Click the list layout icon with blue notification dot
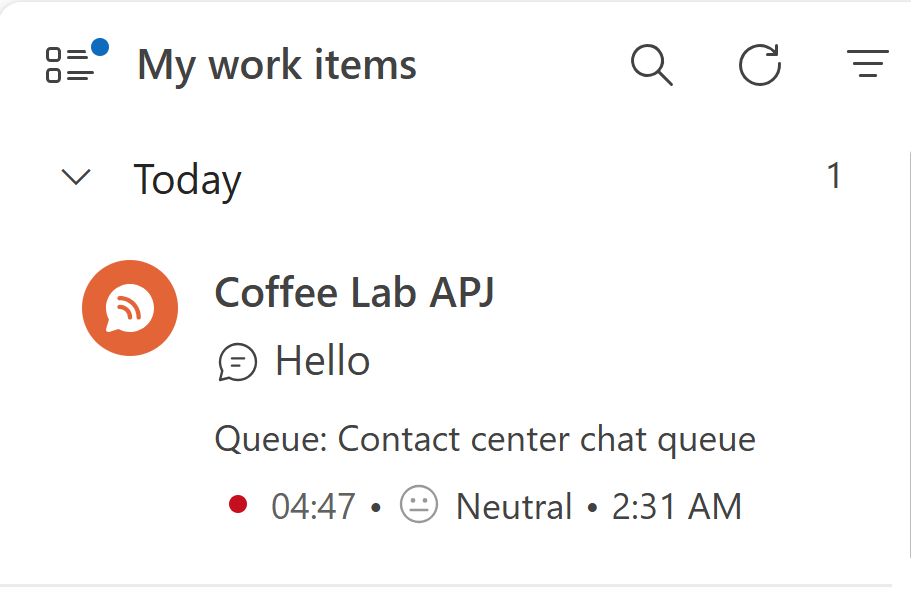The image size is (911, 595). click(70, 65)
